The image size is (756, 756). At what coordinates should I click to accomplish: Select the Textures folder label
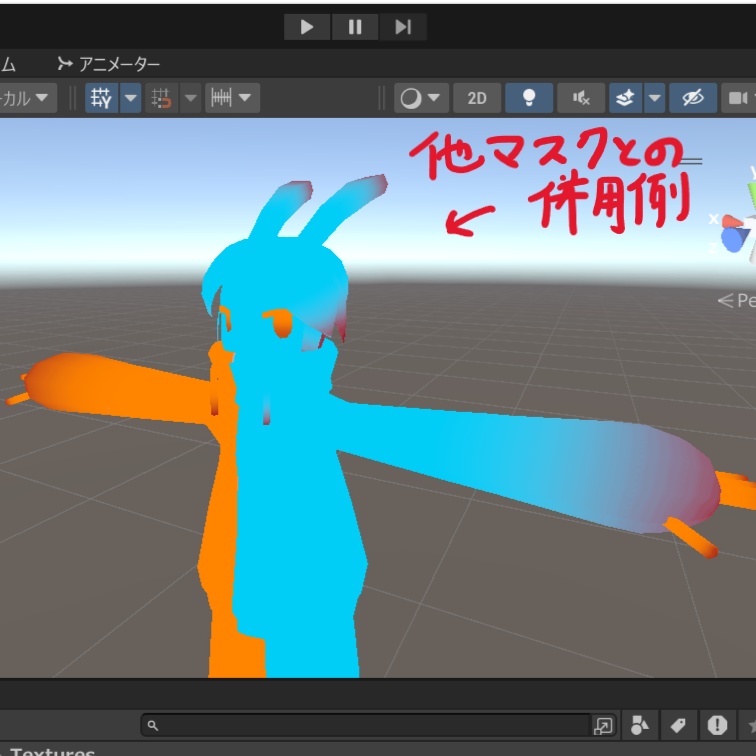52,751
